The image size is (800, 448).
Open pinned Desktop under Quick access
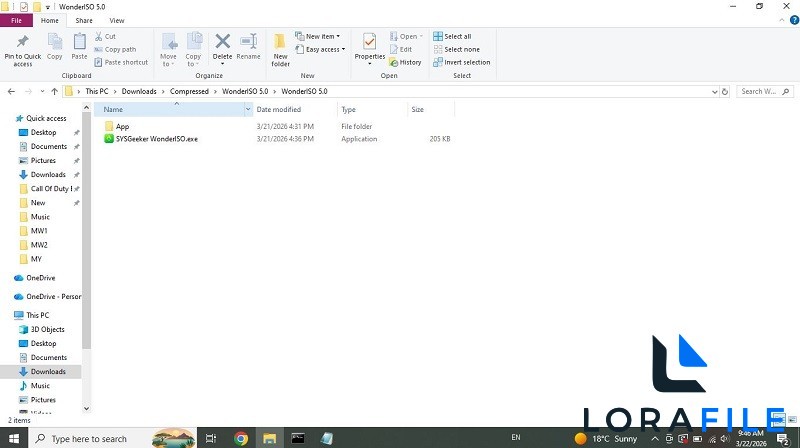[43, 132]
